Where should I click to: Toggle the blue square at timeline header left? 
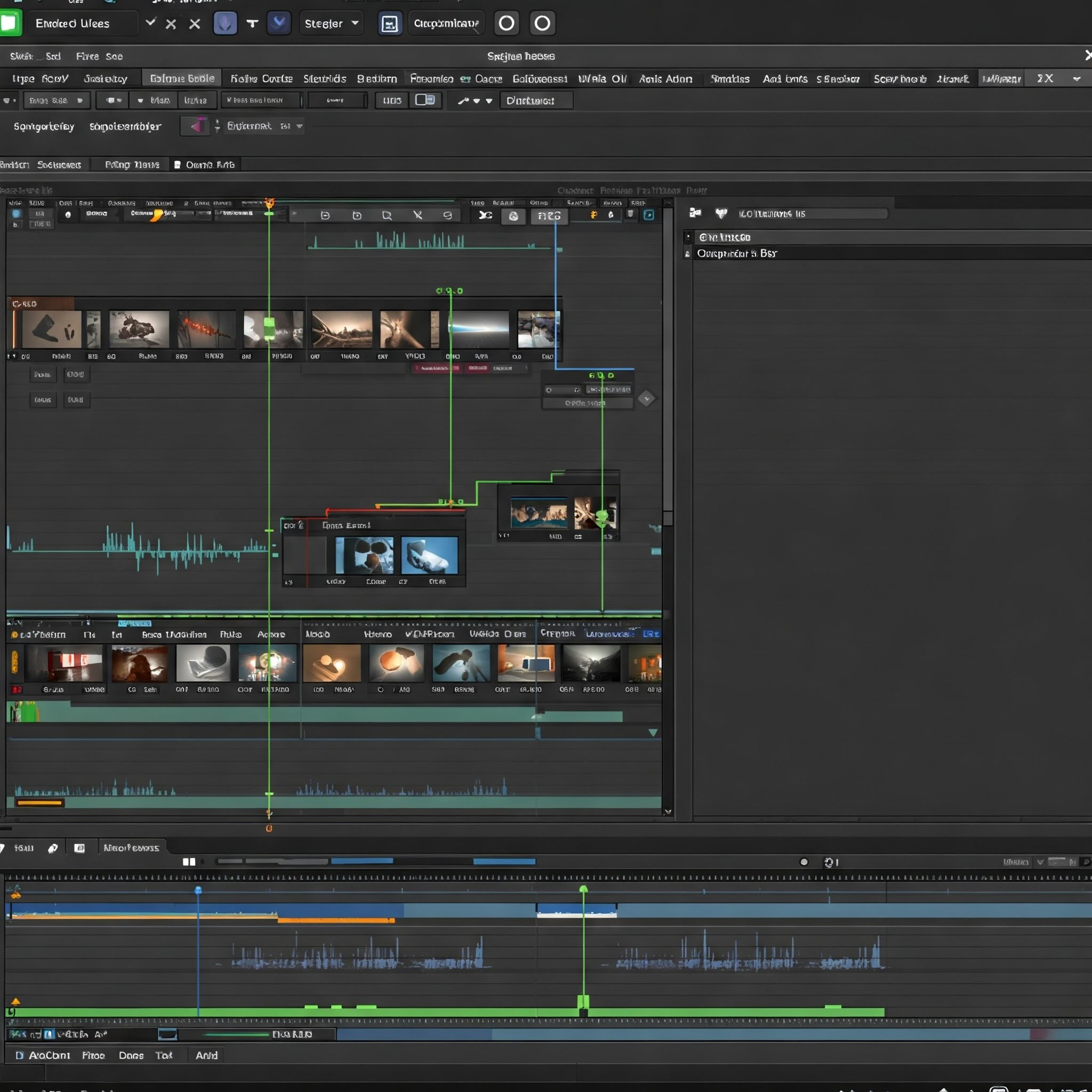pyautogui.click(x=16, y=214)
